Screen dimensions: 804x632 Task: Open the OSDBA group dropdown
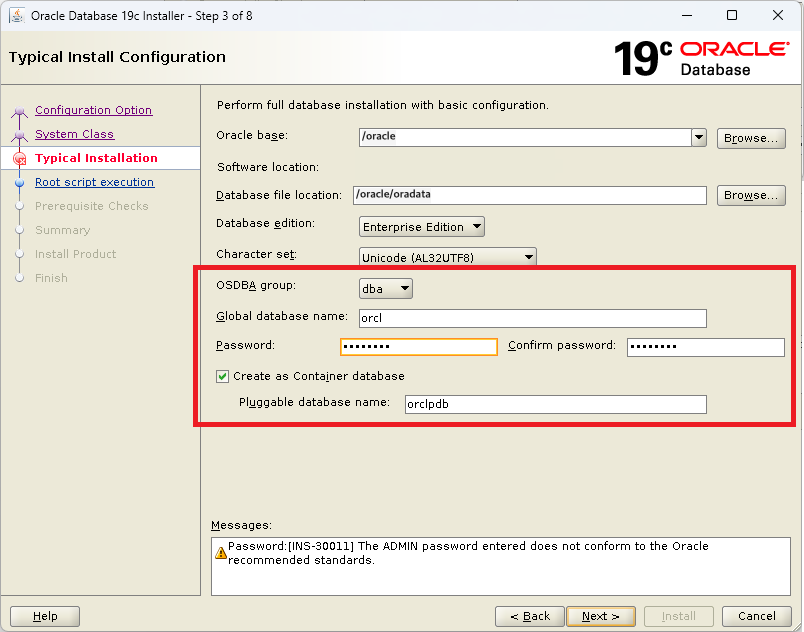tap(386, 289)
